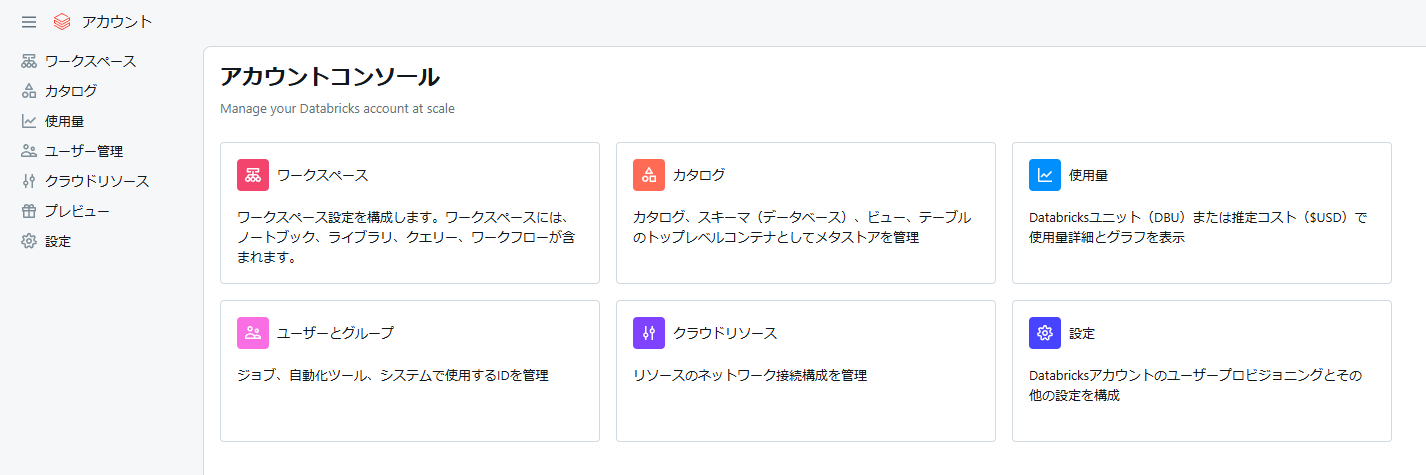Select 使用量 in the left sidebar
1426x475 pixels.
[64, 121]
